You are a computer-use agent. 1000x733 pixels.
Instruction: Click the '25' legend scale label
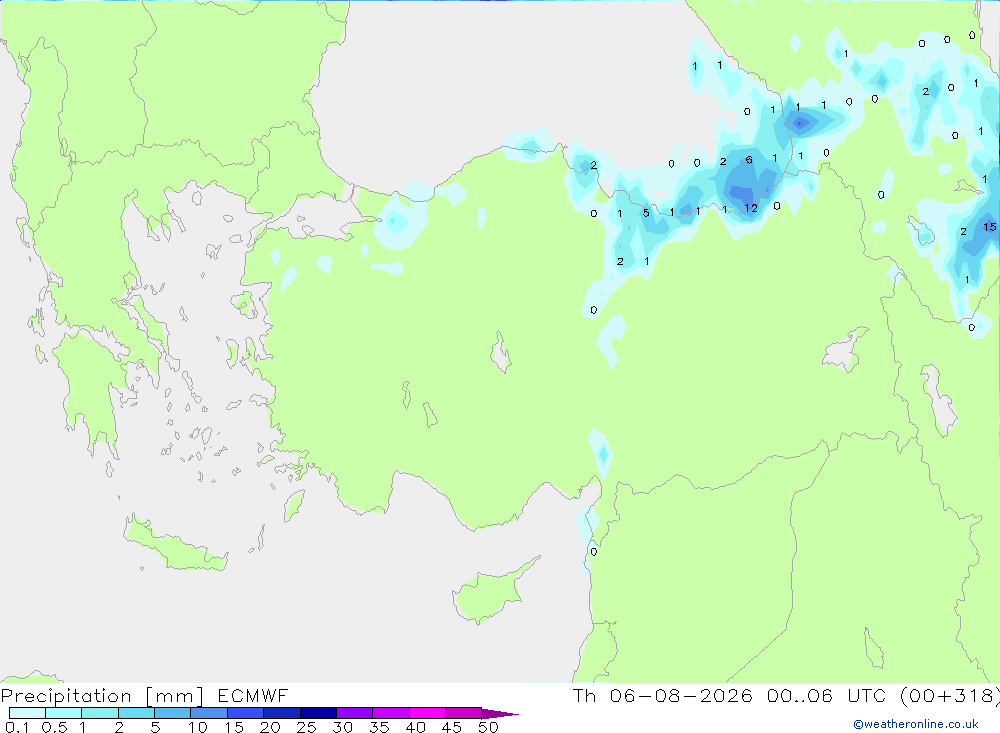pyautogui.click(x=307, y=727)
